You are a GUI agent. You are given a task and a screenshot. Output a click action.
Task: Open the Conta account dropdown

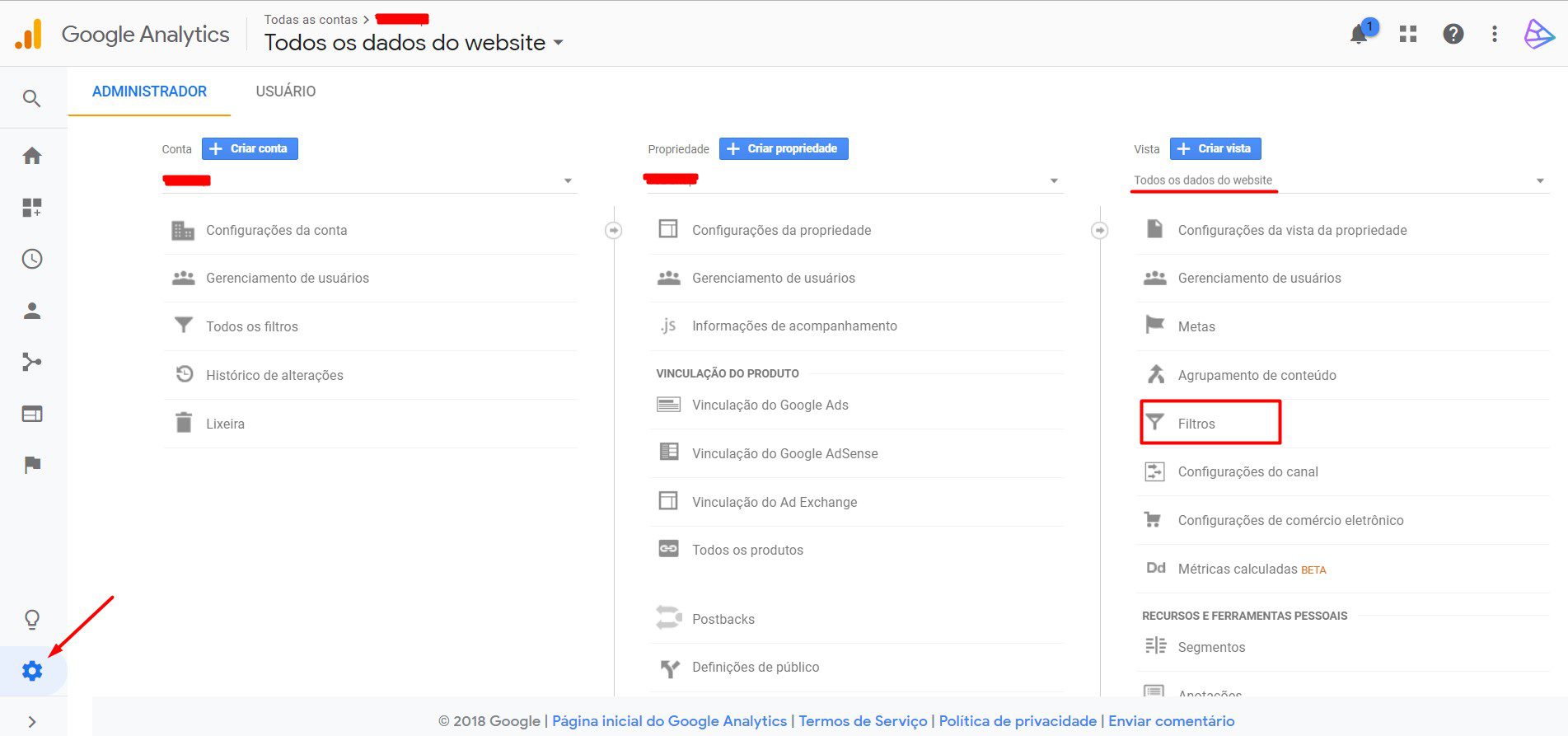[x=369, y=180]
